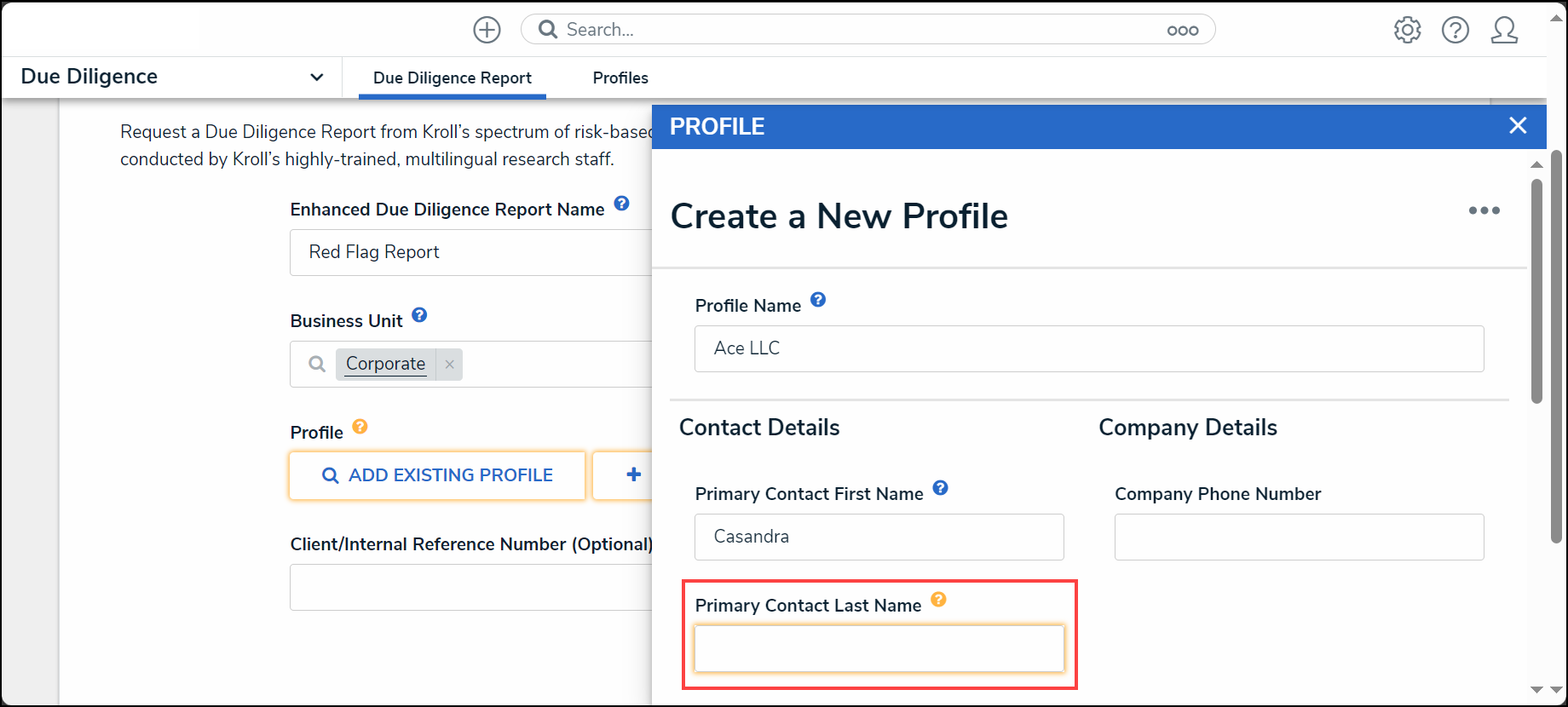Click the Primary Contact Last Name field

pos(879,649)
